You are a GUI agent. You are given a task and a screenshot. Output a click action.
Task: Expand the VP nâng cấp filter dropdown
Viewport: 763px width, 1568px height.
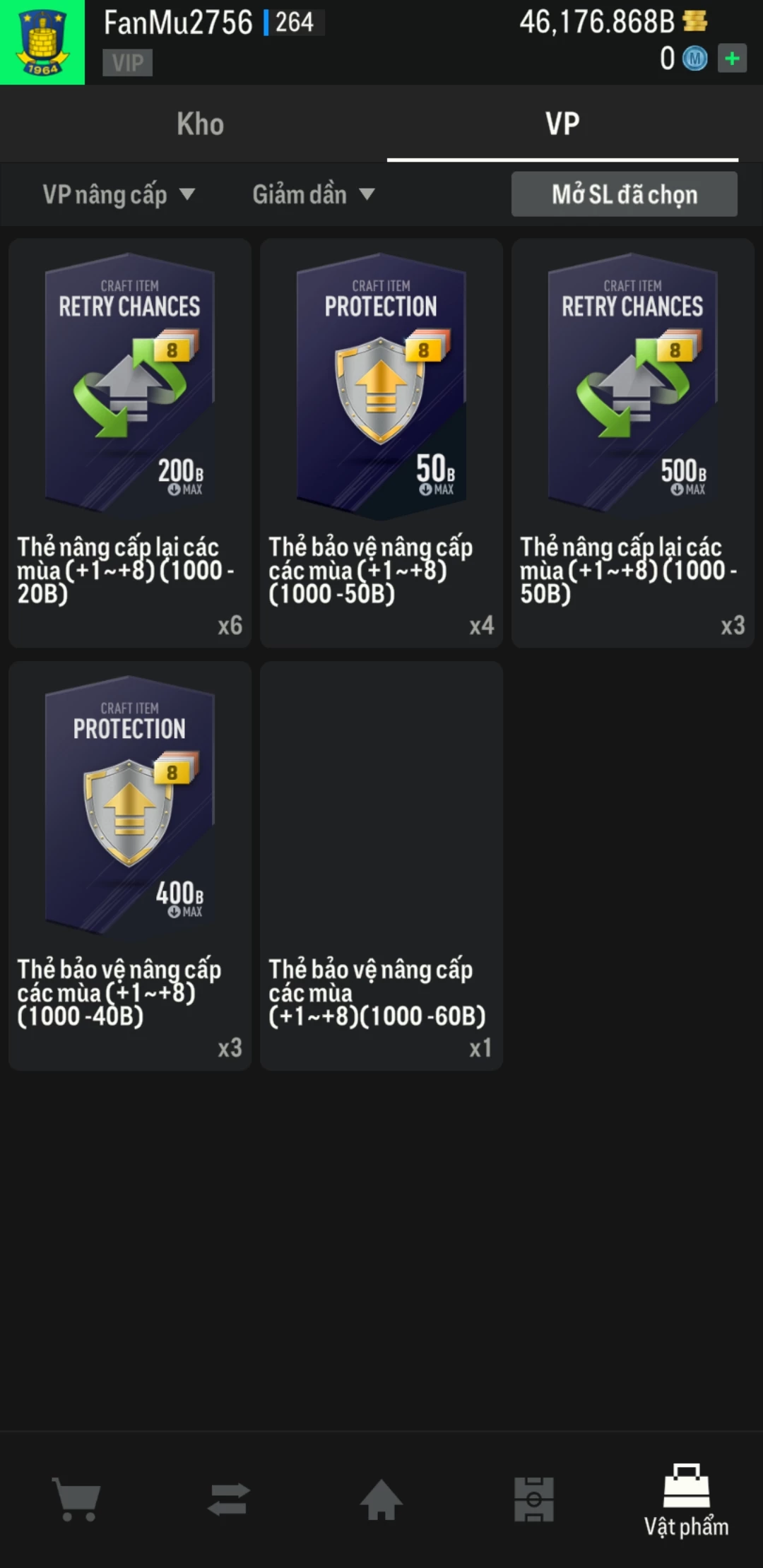coord(119,194)
